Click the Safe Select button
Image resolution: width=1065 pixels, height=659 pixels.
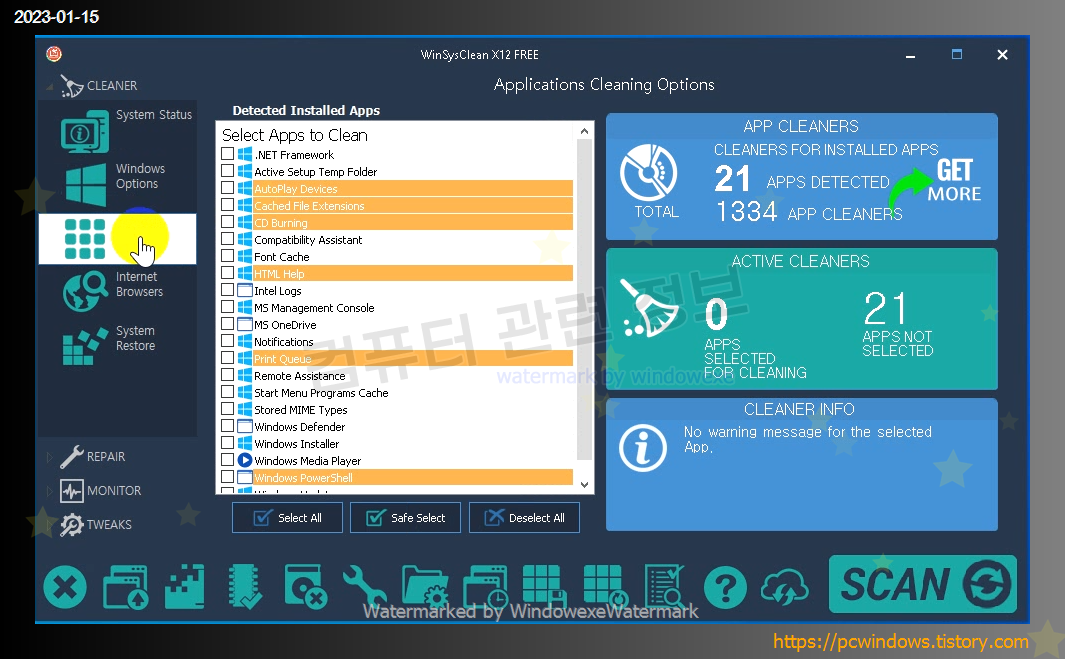point(405,518)
